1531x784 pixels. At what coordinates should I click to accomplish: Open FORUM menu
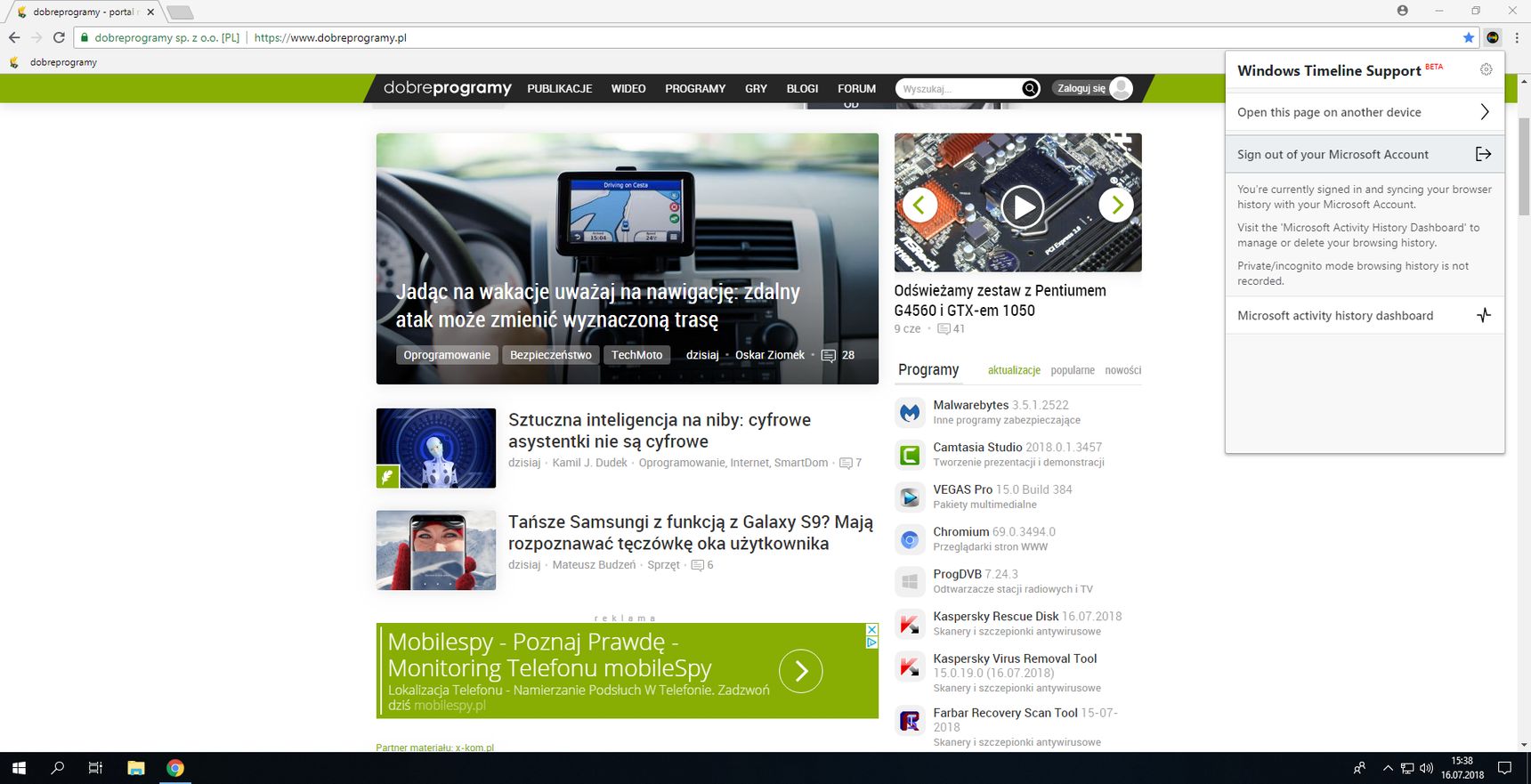[856, 88]
